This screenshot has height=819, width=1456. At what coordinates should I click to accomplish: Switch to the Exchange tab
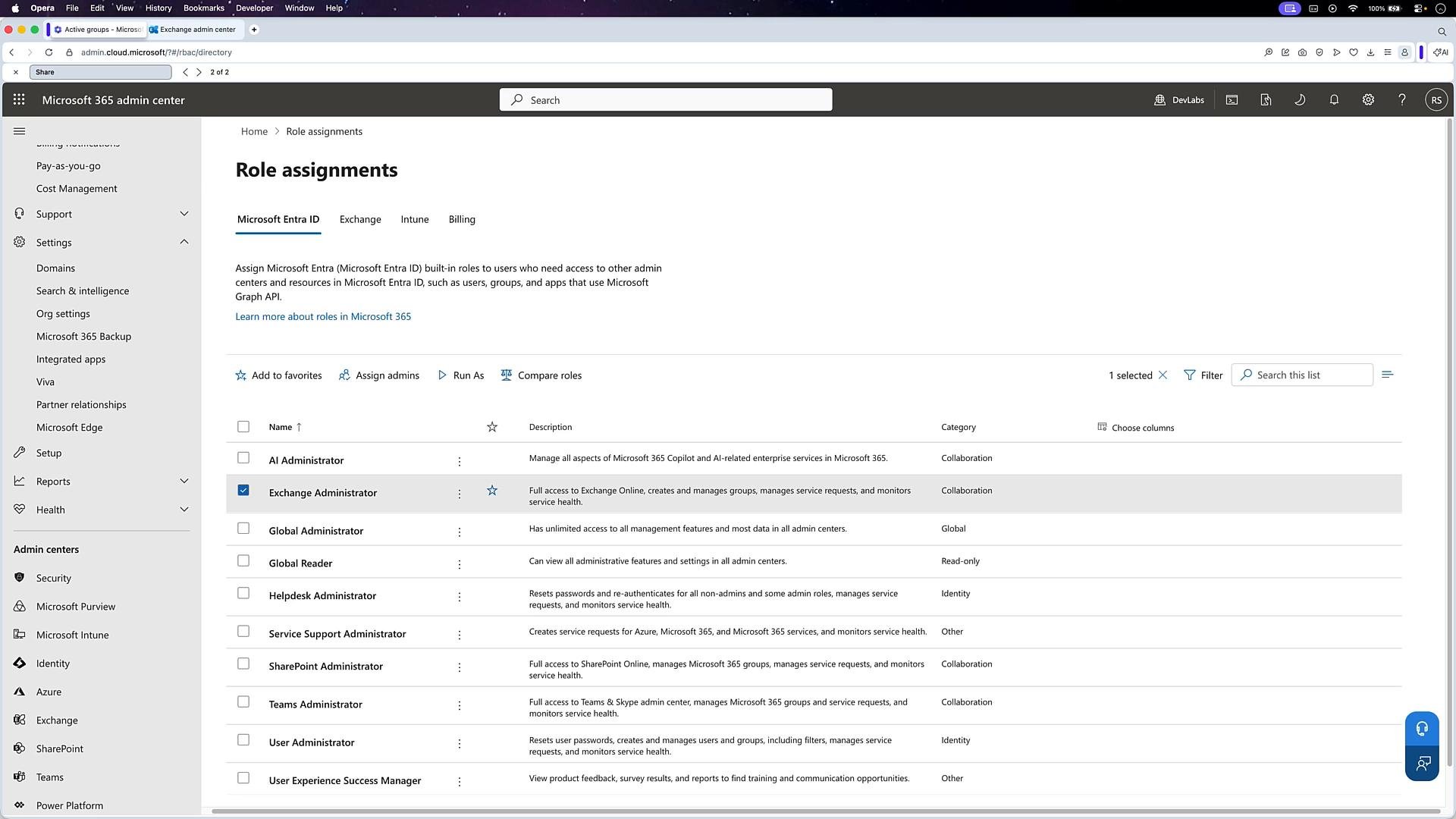[x=360, y=219]
